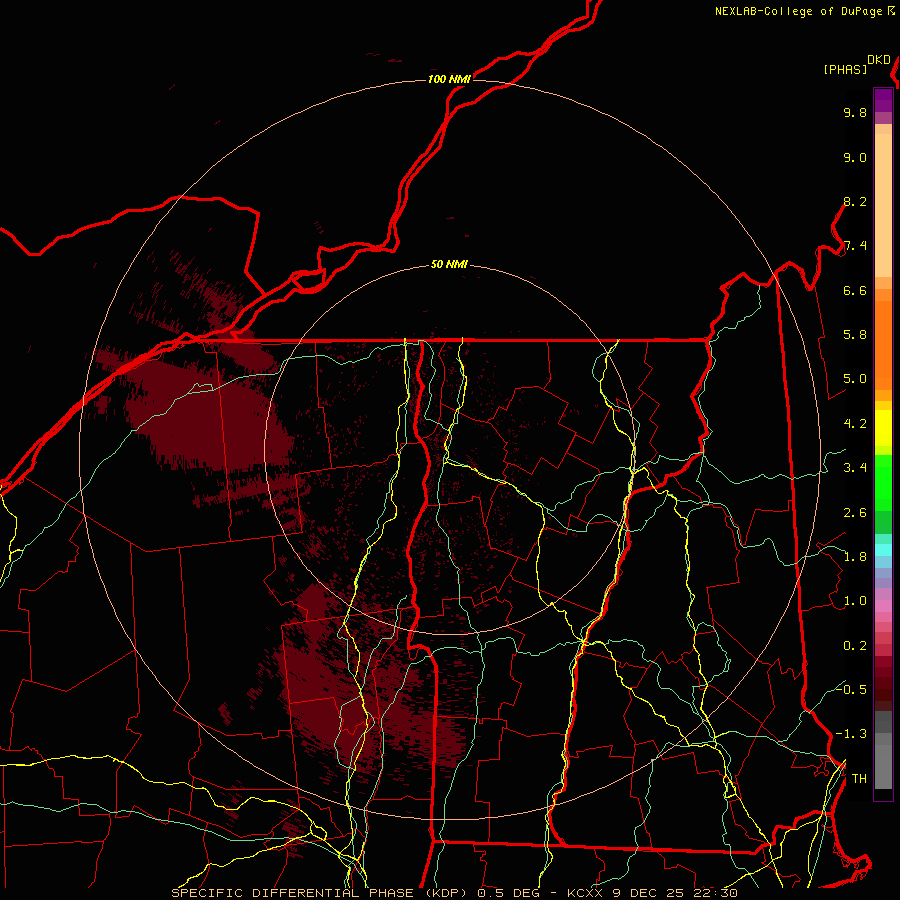The height and width of the screenshot is (900, 900).
Task: Click the [PHAS] units label
Action: pos(845,70)
